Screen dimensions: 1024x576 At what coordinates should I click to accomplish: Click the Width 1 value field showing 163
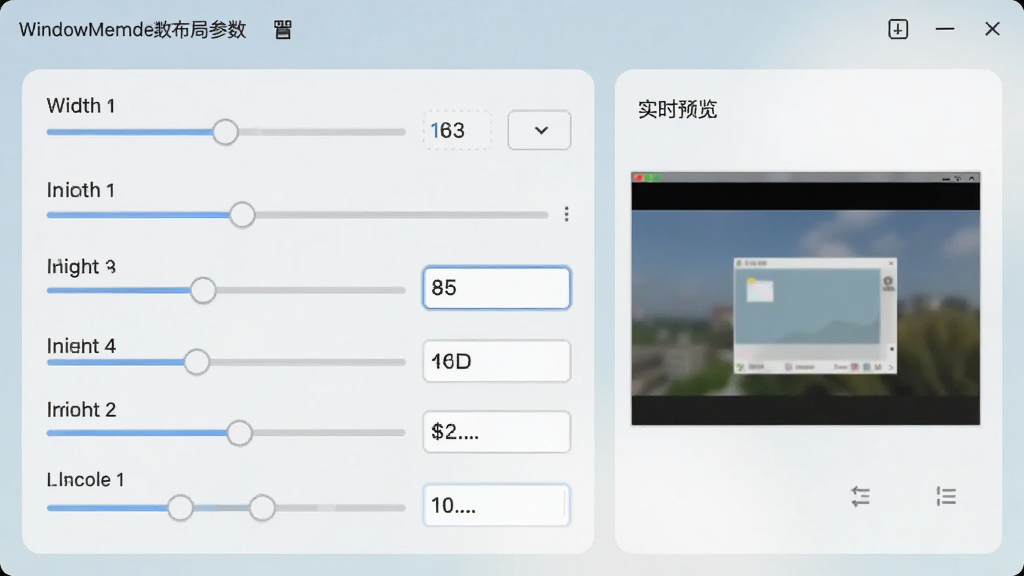tap(457, 130)
